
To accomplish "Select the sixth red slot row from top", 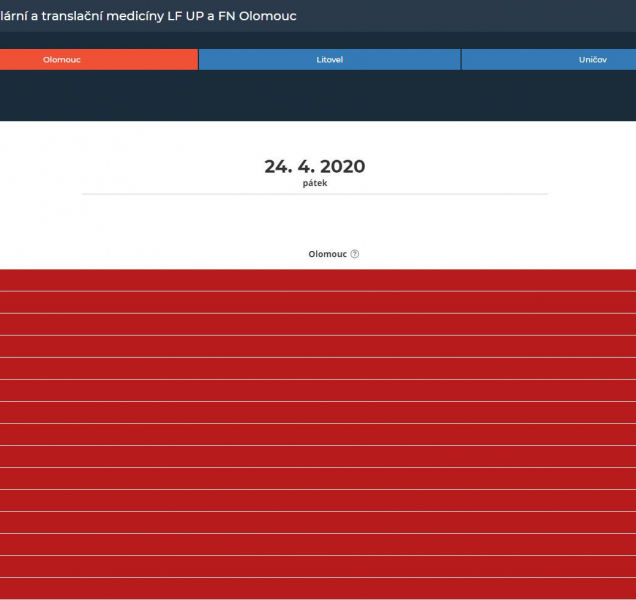I will pyautogui.click(x=318, y=390).
